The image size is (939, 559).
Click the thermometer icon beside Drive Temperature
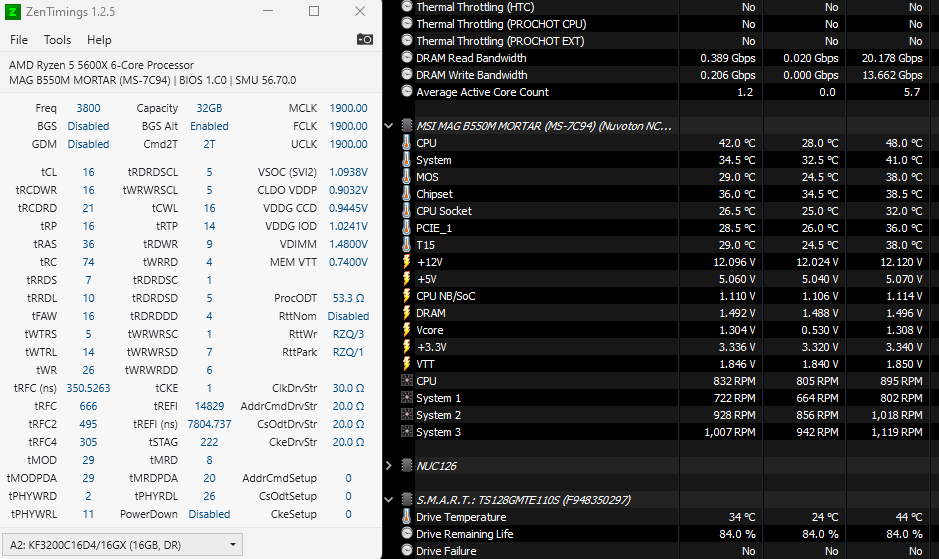pos(407,516)
